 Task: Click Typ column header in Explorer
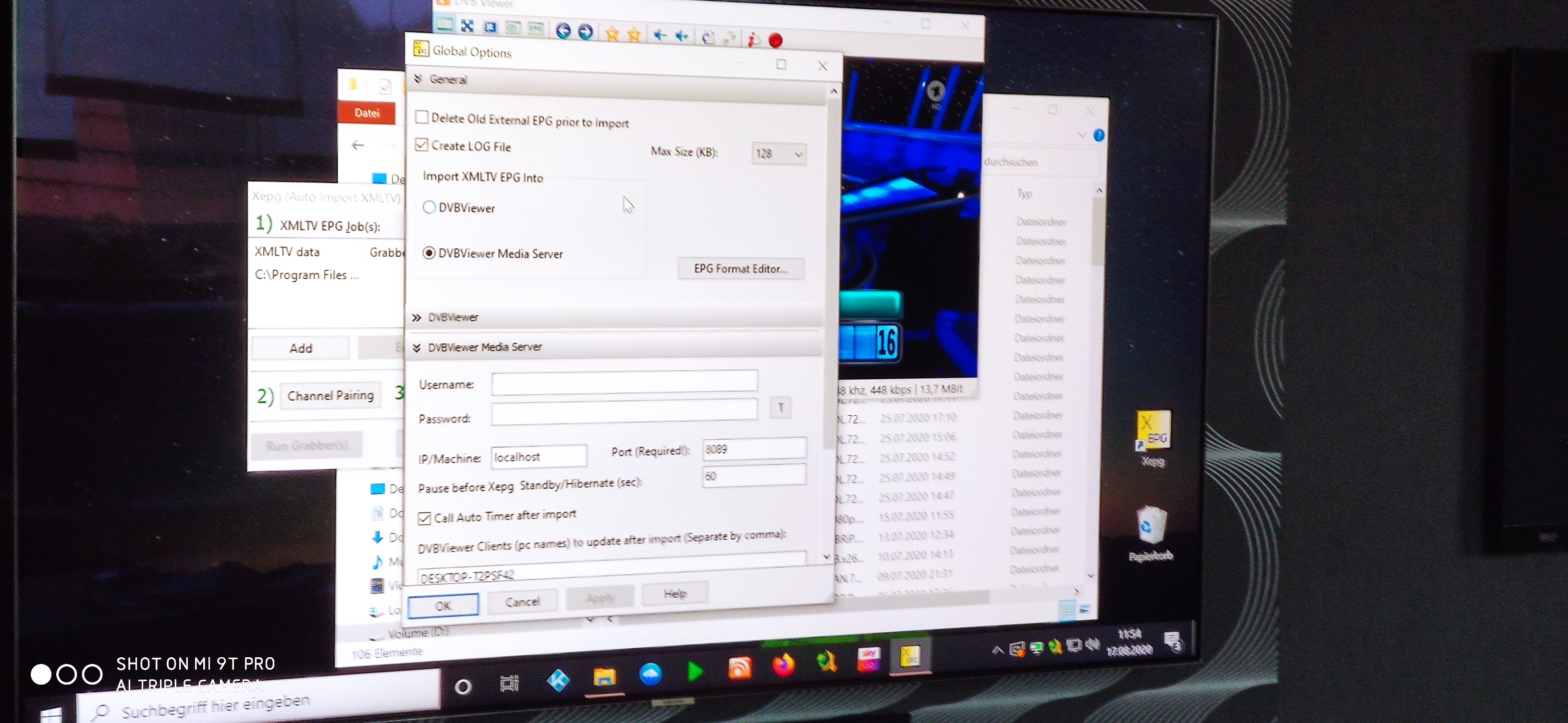click(x=1024, y=193)
